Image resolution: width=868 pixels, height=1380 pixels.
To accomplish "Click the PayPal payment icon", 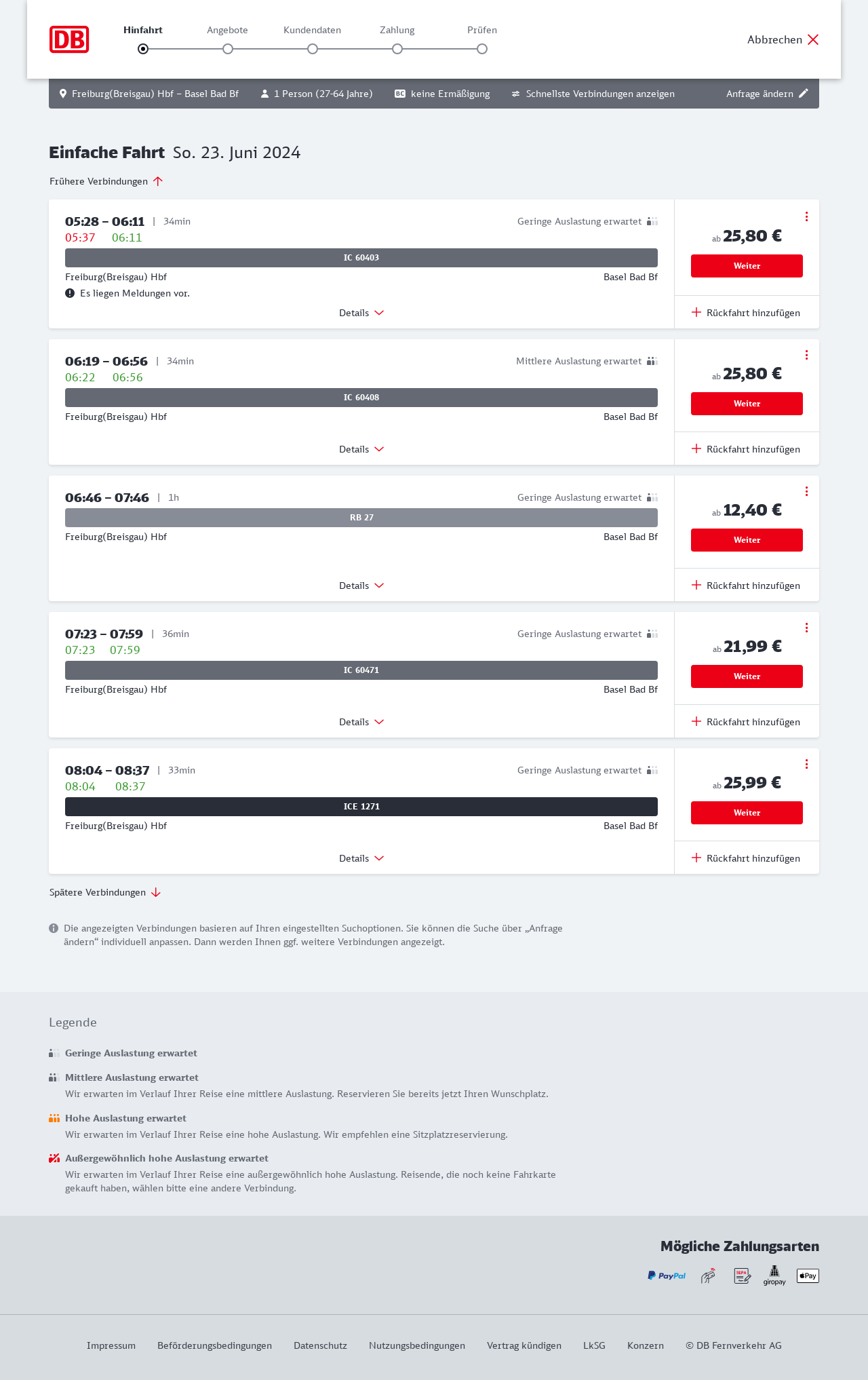I will coord(667,1276).
